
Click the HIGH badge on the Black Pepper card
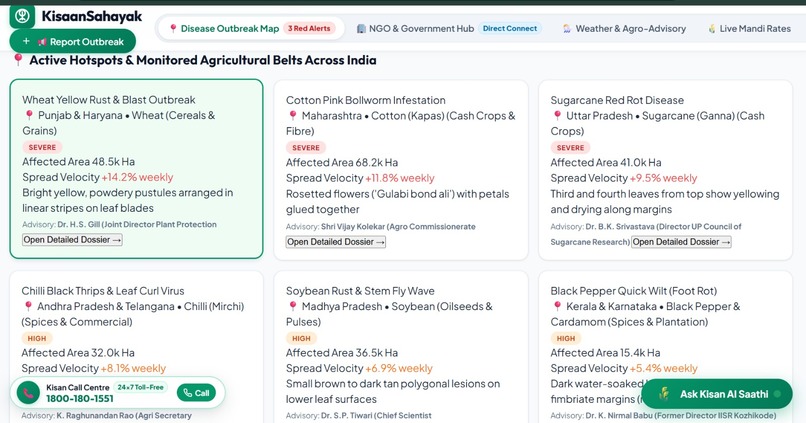coord(565,338)
